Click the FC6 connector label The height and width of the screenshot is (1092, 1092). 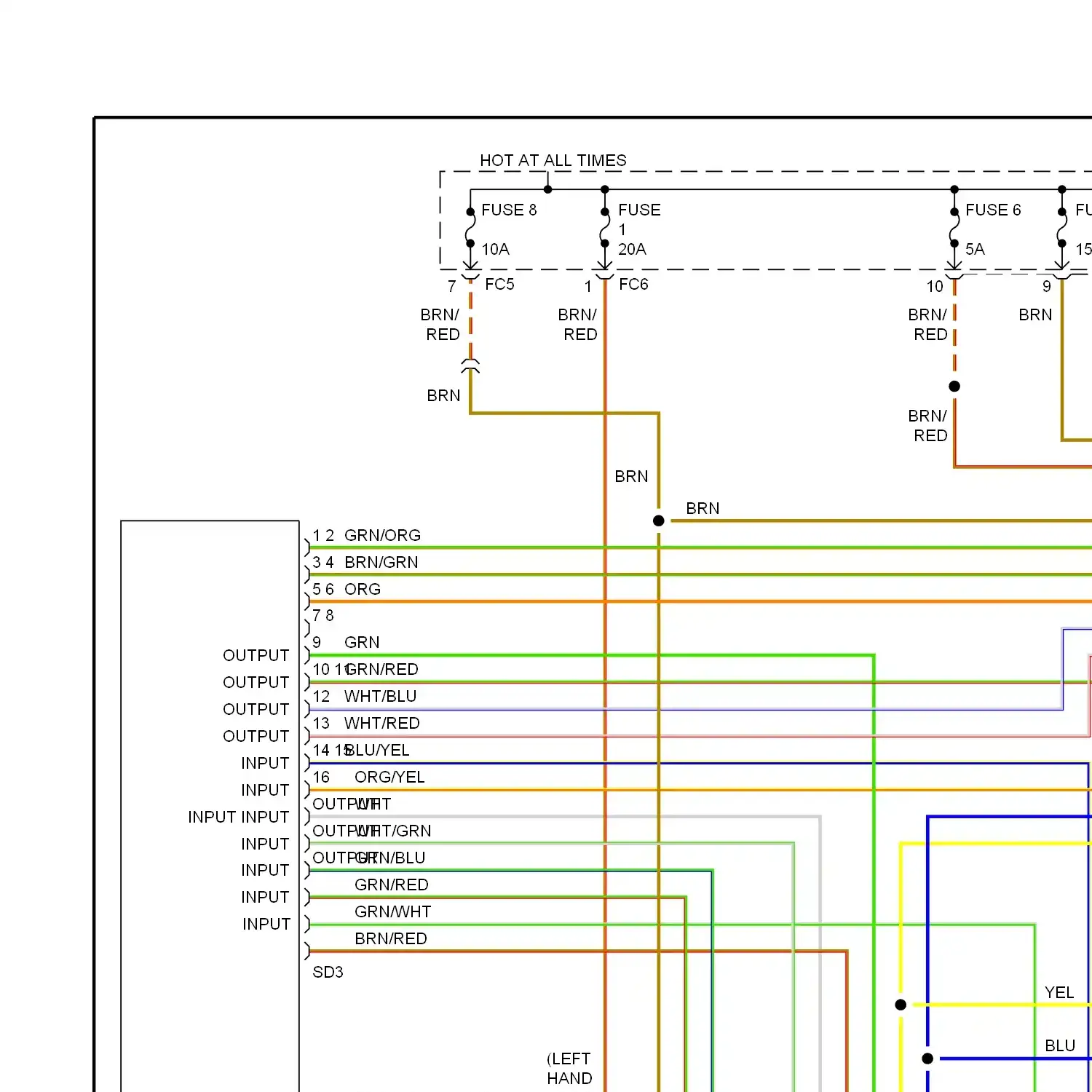pyautogui.click(x=633, y=284)
